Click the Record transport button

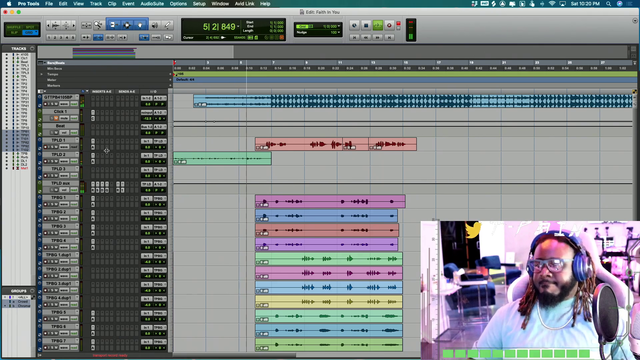click(x=389, y=25)
